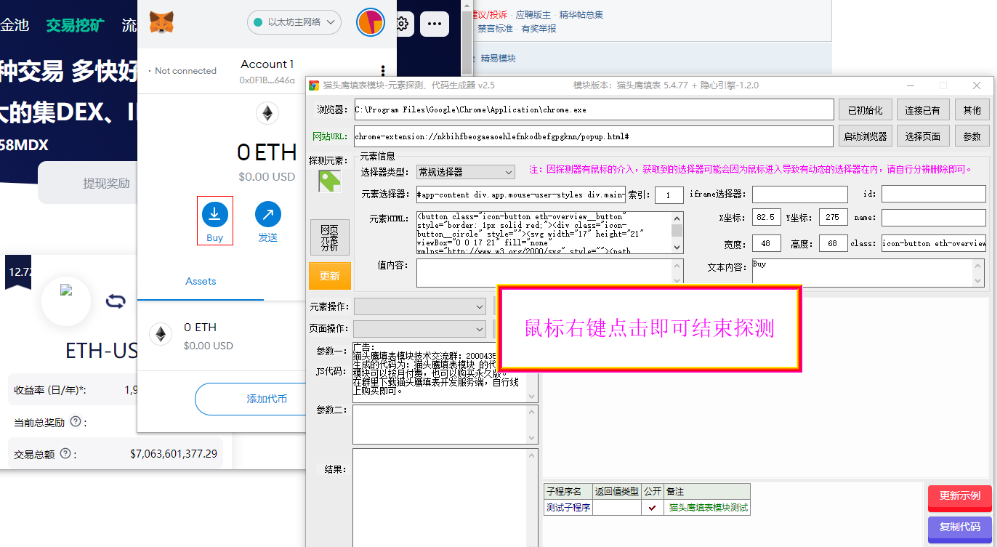Open MetaMask account options three-dot menu
997x547 pixels.
tap(382, 70)
